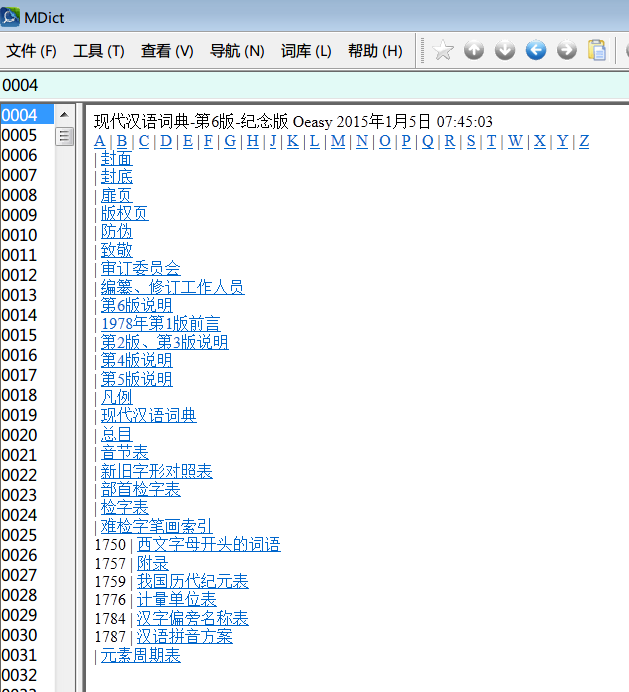629x692 pixels.
Task: Open the 词库 (L) menu
Action: click(x=306, y=51)
